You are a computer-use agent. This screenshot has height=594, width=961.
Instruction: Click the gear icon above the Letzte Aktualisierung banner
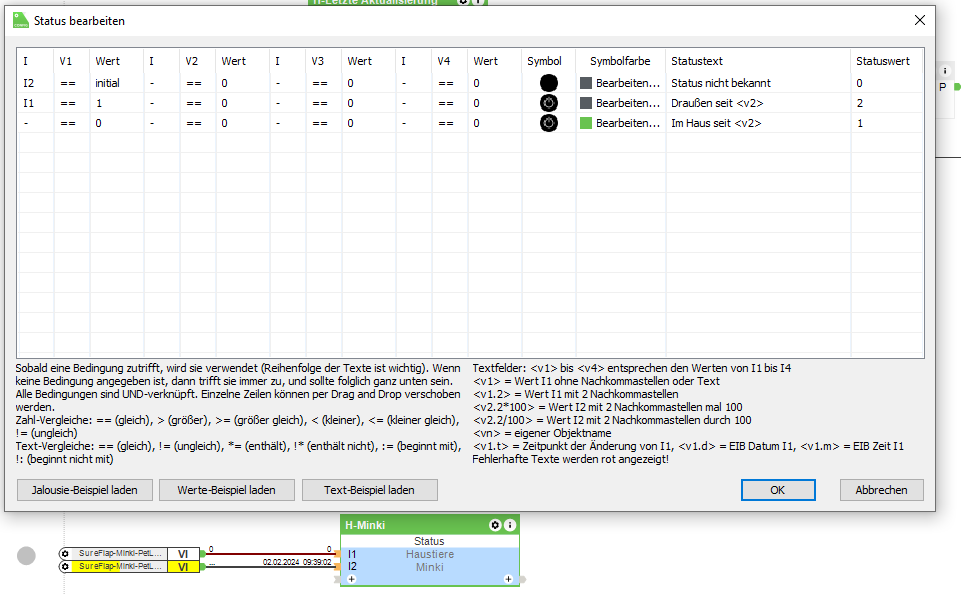[x=461, y=3]
